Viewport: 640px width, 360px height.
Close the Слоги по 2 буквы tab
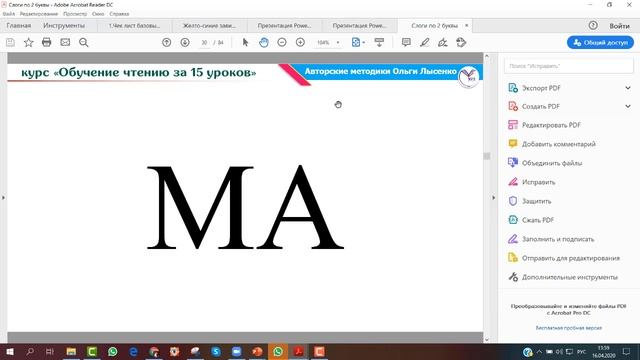[x=467, y=25]
